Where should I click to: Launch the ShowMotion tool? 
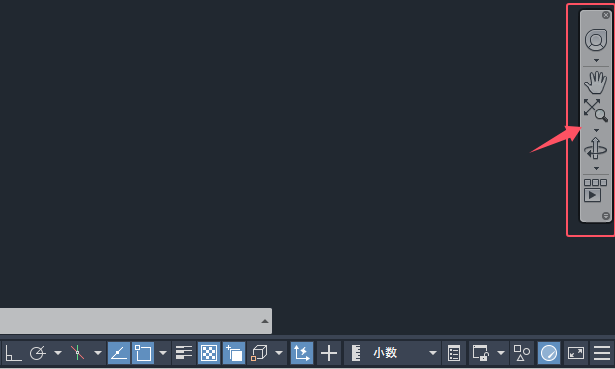click(595, 190)
